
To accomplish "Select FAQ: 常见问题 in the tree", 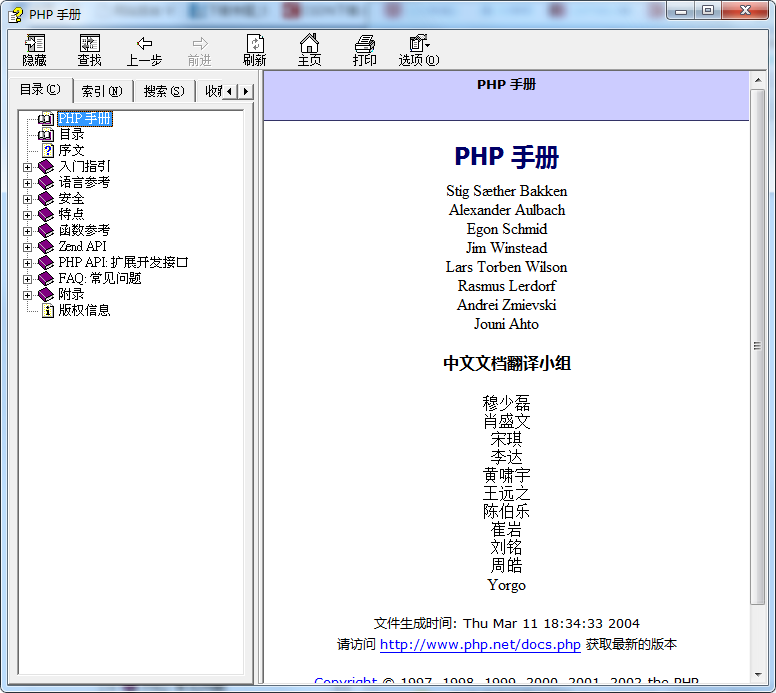I will (100, 278).
